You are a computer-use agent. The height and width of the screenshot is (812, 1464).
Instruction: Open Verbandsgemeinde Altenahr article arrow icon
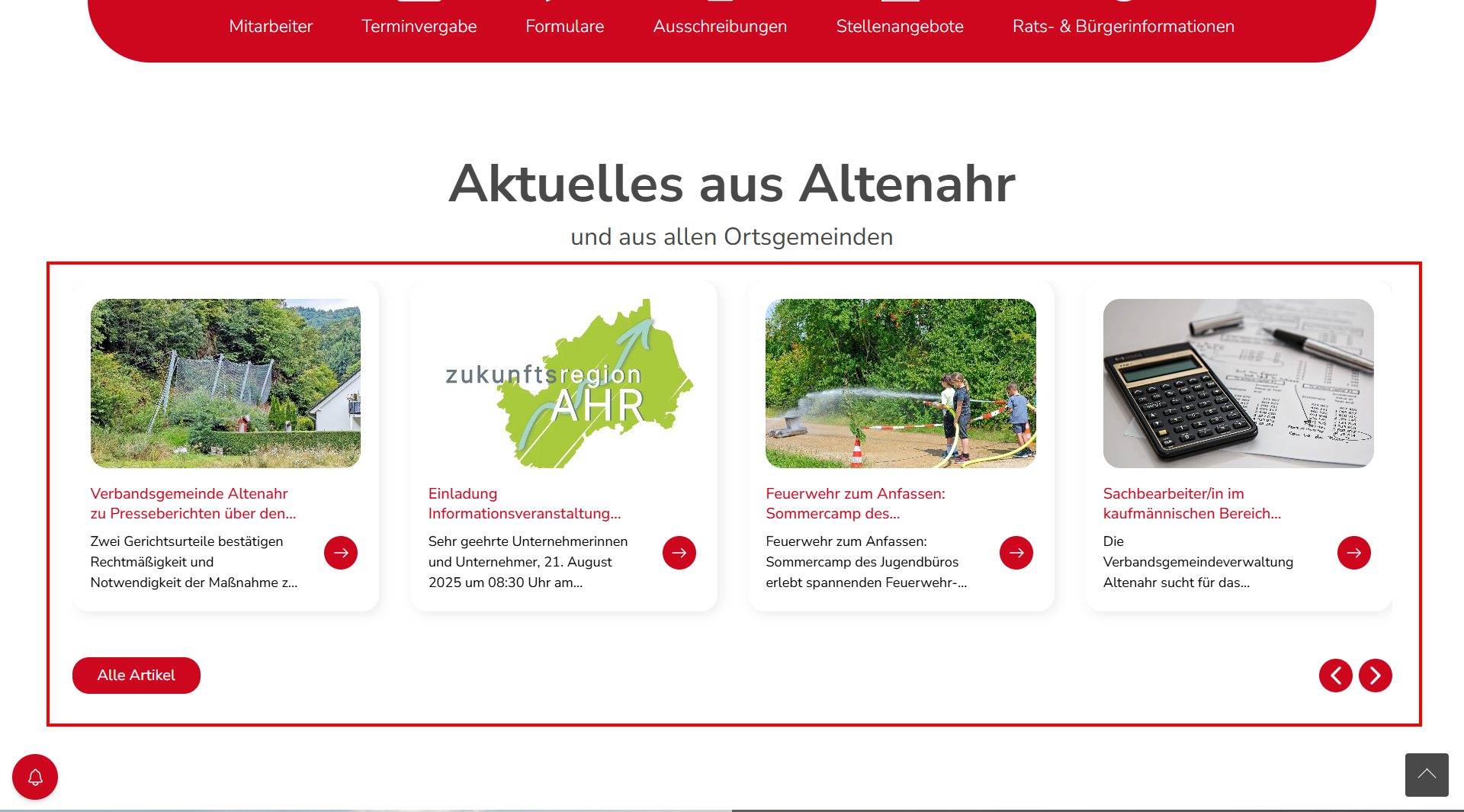tap(341, 553)
